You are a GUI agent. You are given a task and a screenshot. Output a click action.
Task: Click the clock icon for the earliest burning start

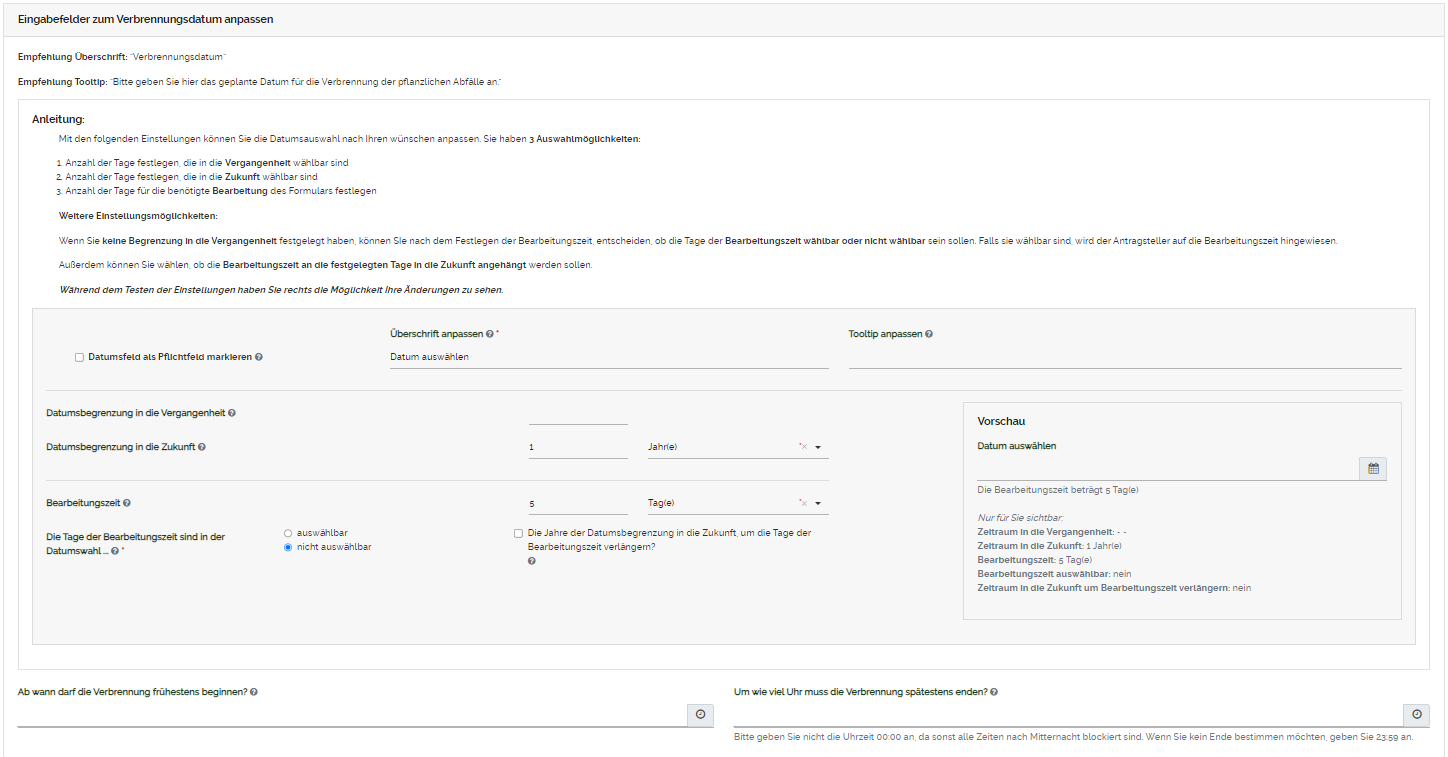pyautogui.click(x=700, y=714)
